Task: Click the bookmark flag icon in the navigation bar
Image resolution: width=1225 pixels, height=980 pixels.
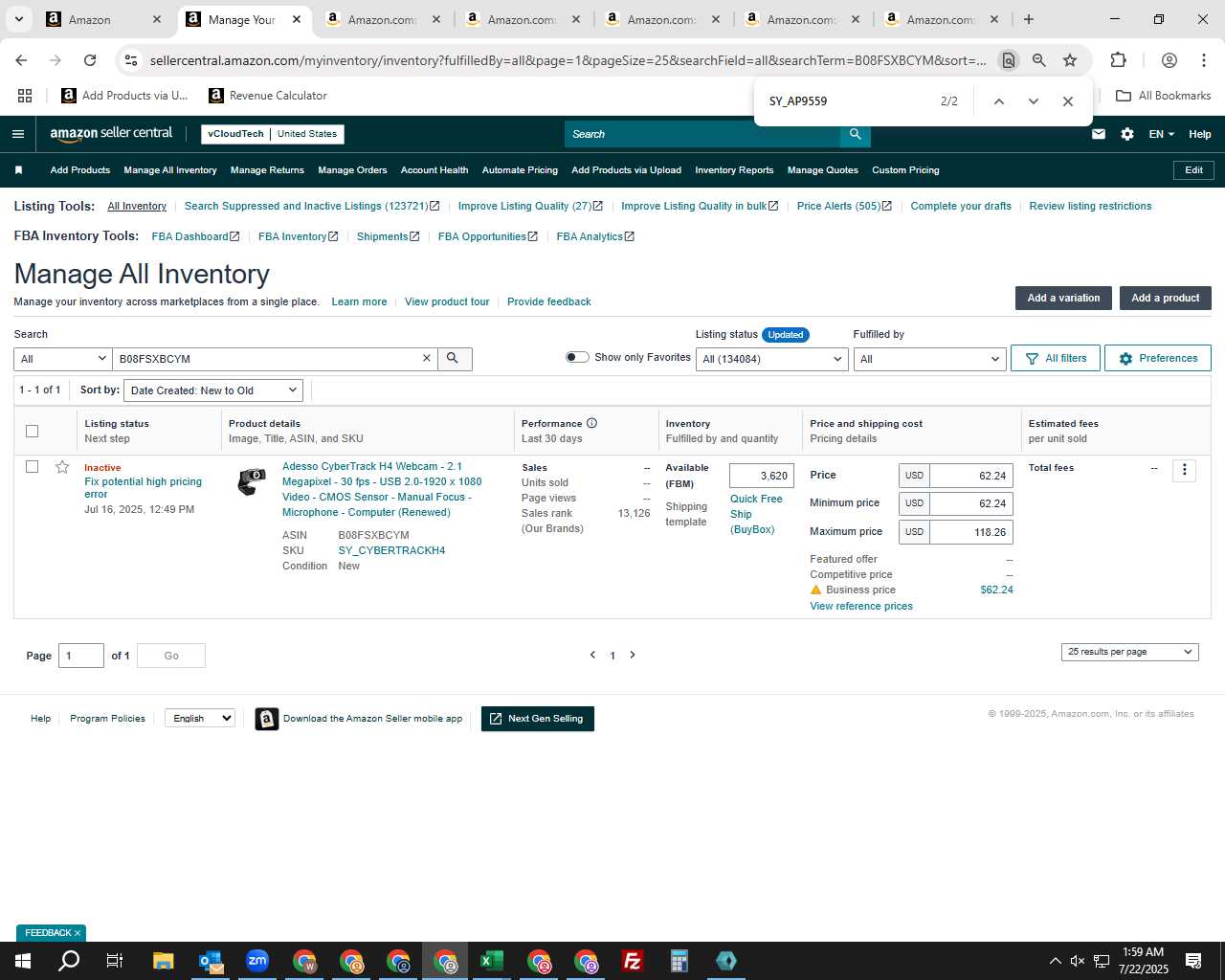Action: pyautogui.click(x=18, y=170)
